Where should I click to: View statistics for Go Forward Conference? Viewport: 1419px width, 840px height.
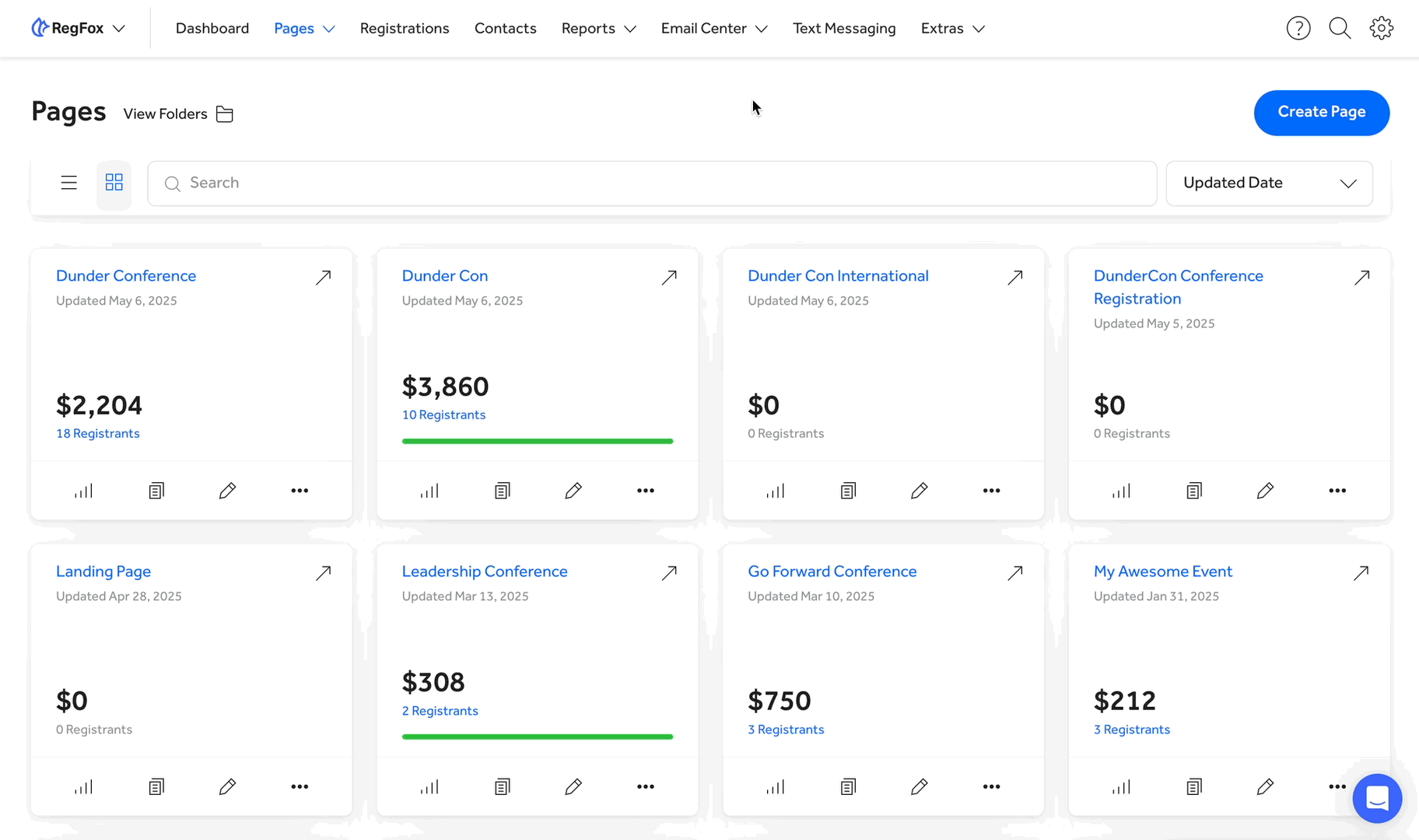[775, 787]
